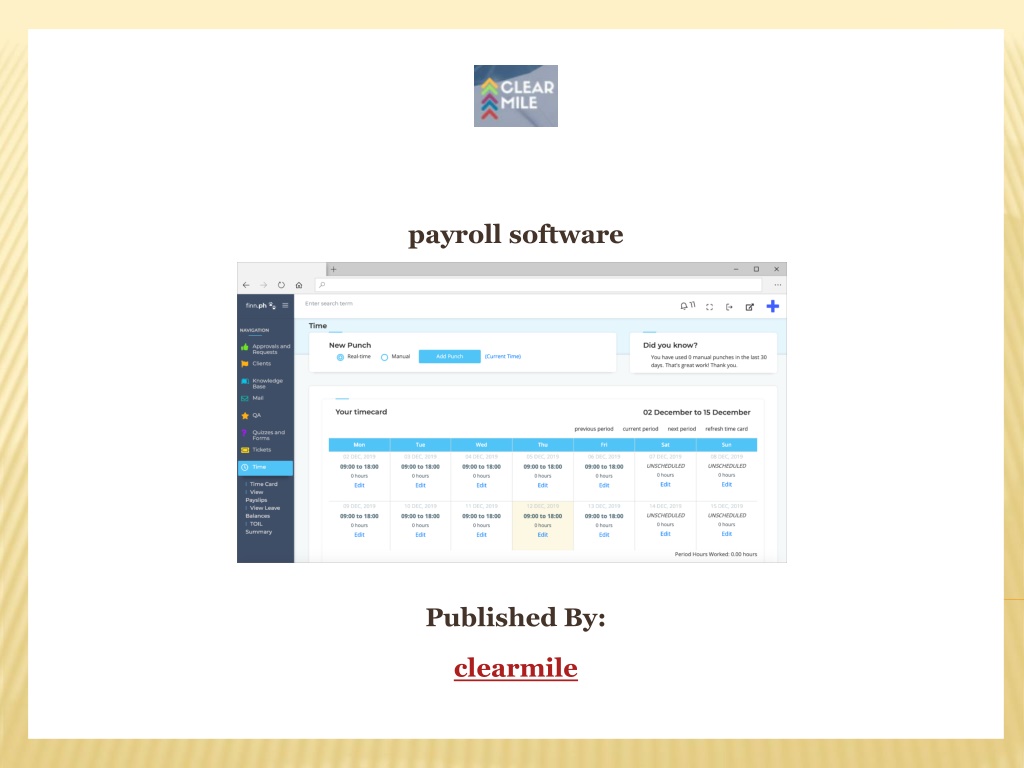Click the current period link
Image resolution: width=1024 pixels, height=768 pixels.
[641, 429]
